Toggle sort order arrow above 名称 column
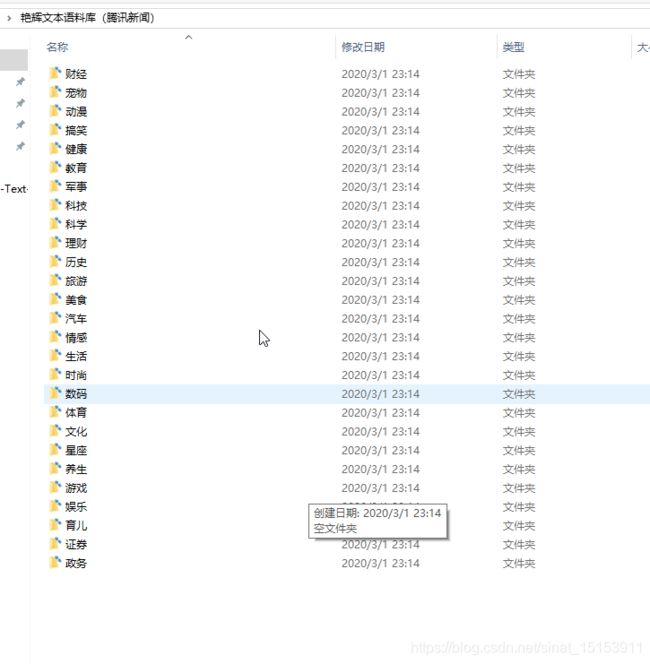The width and height of the screenshot is (650, 664). [189, 37]
